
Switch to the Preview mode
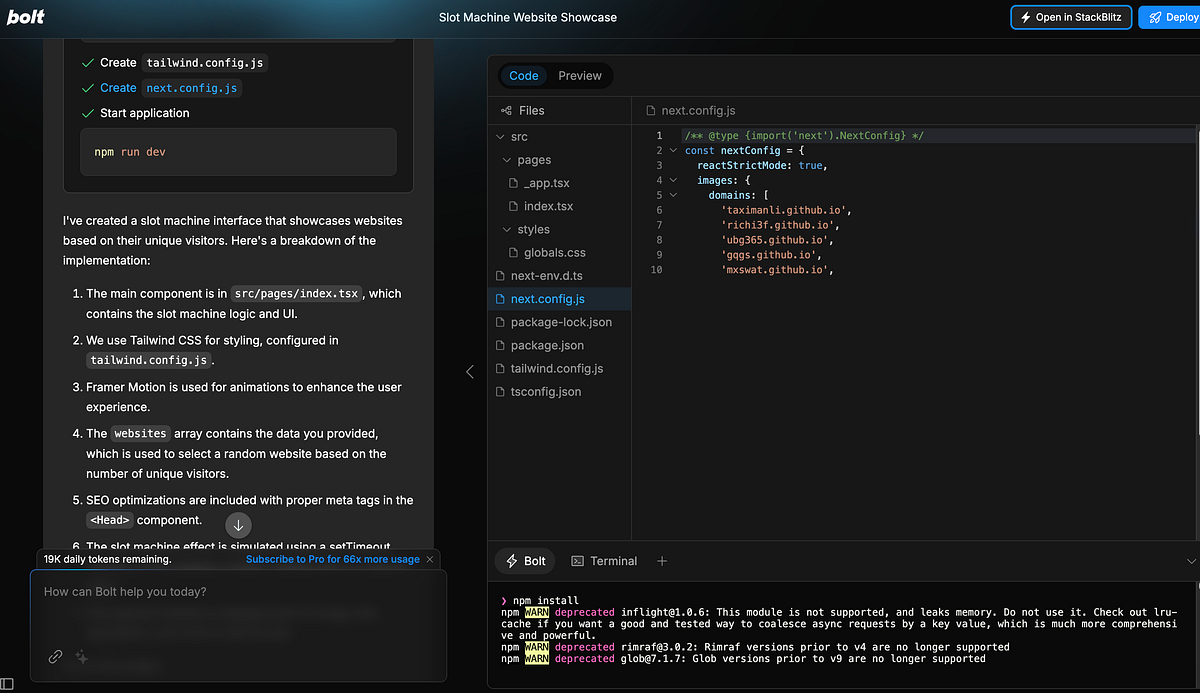(x=580, y=75)
